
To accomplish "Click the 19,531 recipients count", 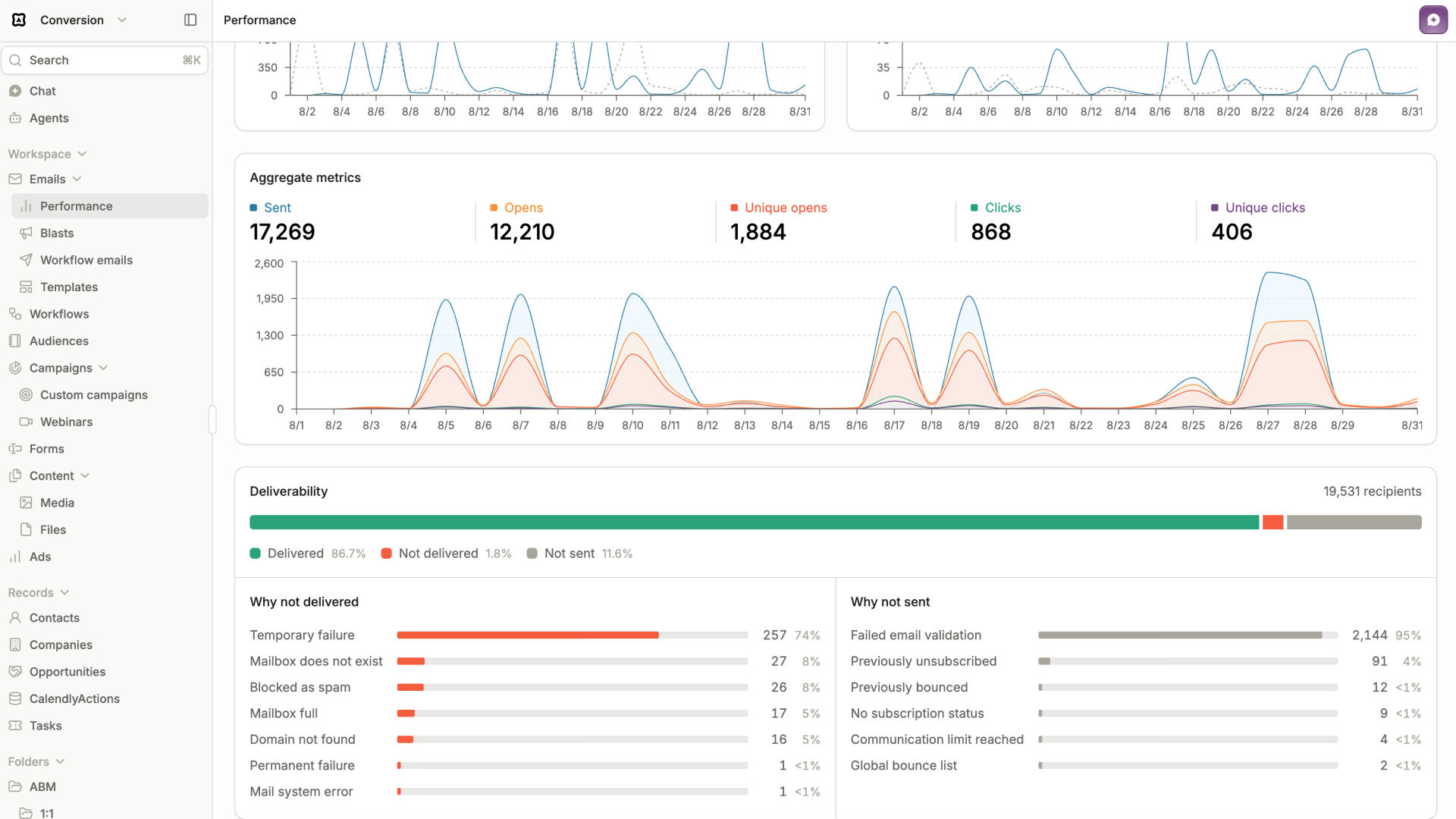I will [x=1372, y=491].
